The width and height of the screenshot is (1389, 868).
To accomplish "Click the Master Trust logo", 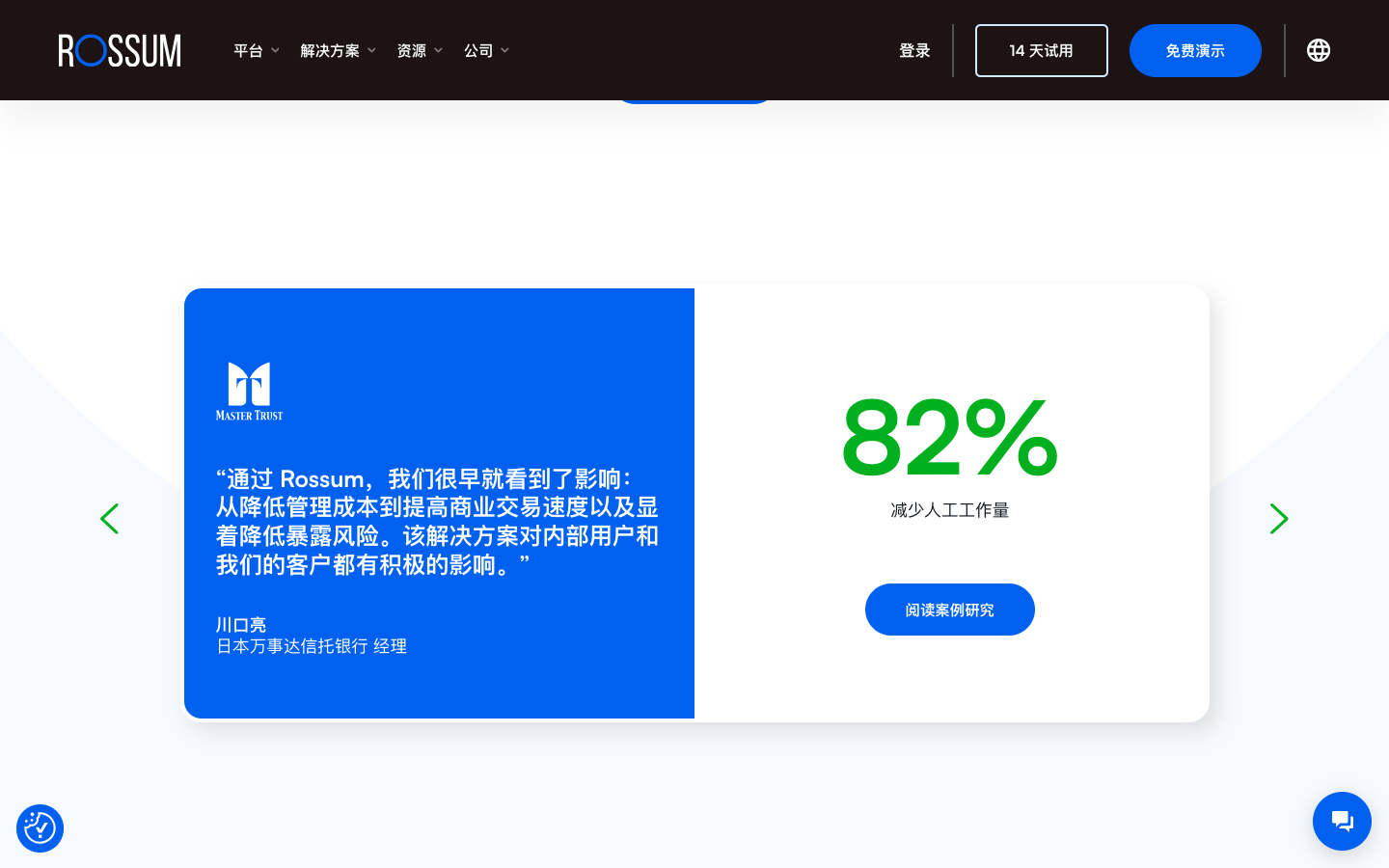I will [x=249, y=392].
